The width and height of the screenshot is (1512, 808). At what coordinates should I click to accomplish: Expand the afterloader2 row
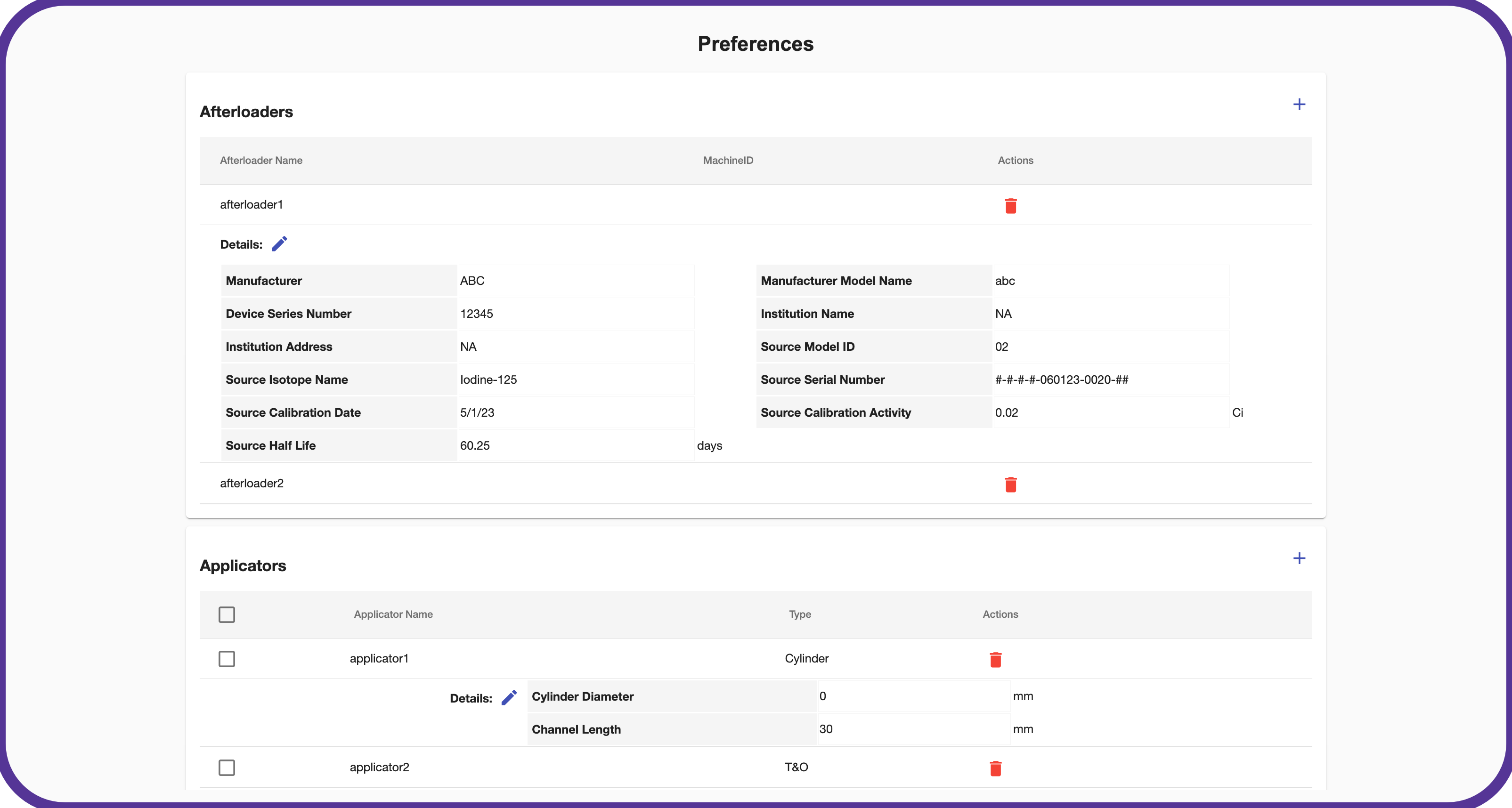251,484
